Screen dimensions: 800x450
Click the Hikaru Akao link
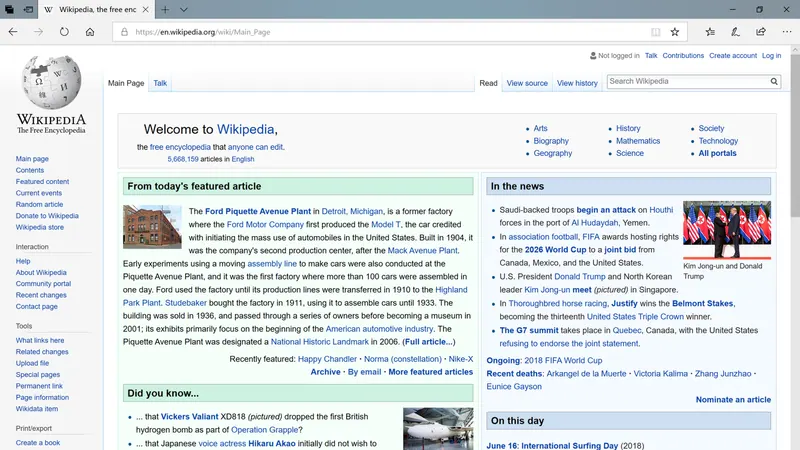point(271,443)
